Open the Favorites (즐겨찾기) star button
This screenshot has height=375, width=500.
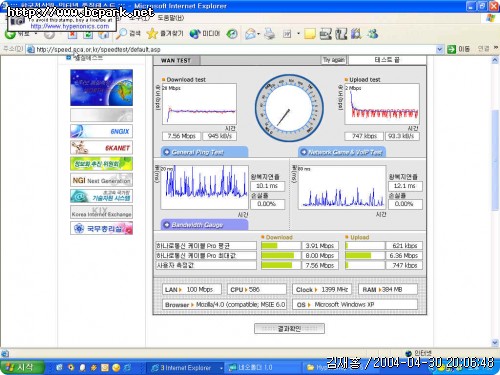coord(165,33)
